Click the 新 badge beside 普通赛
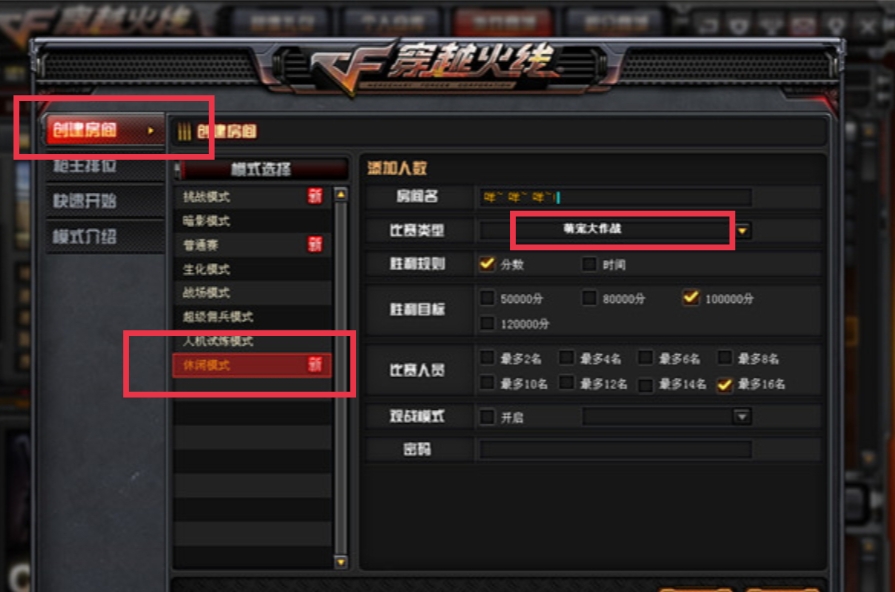This screenshot has width=895, height=592. pos(315,245)
